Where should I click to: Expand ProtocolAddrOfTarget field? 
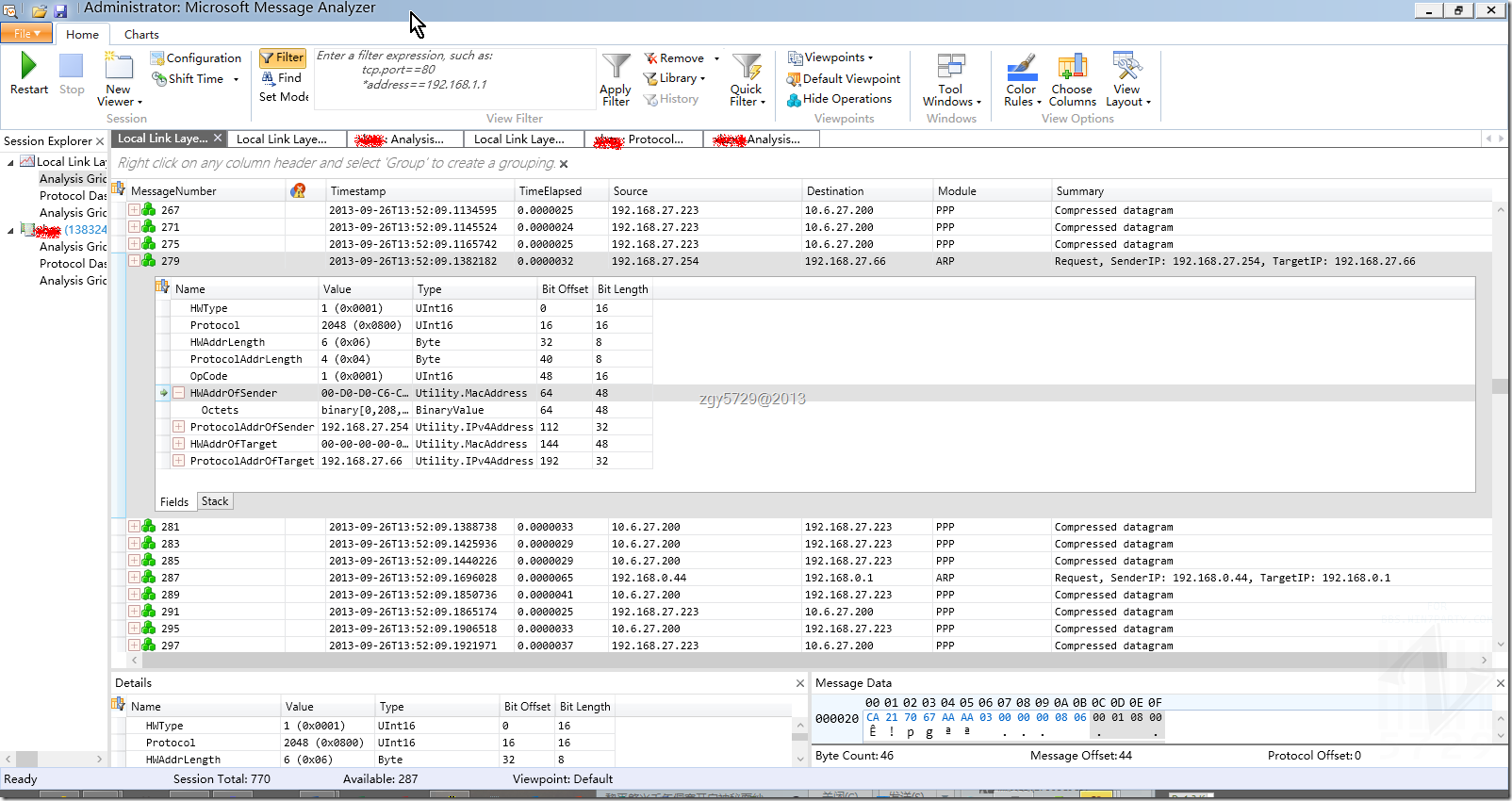[x=178, y=461]
